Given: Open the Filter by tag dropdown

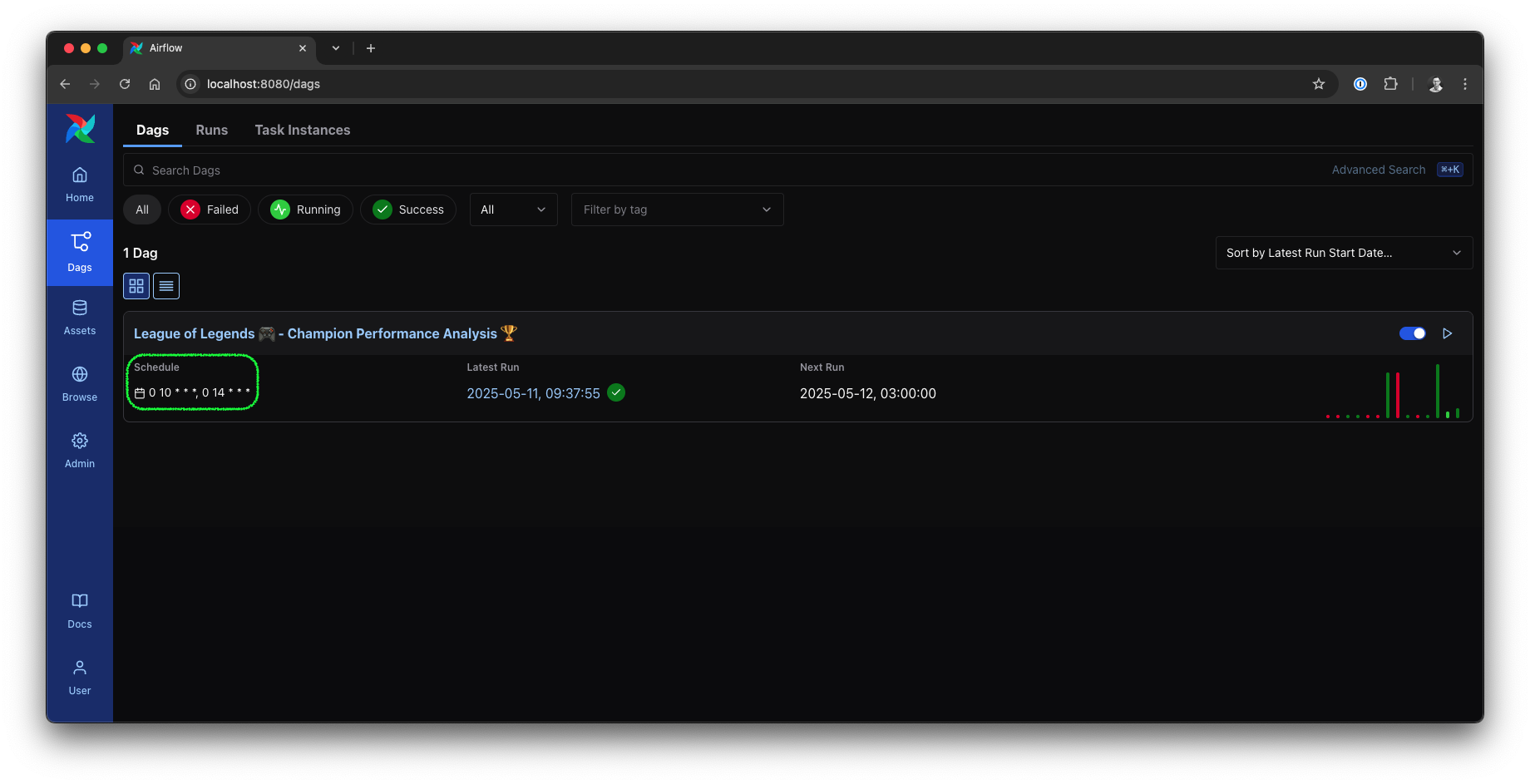Looking at the screenshot, I should [x=676, y=210].
